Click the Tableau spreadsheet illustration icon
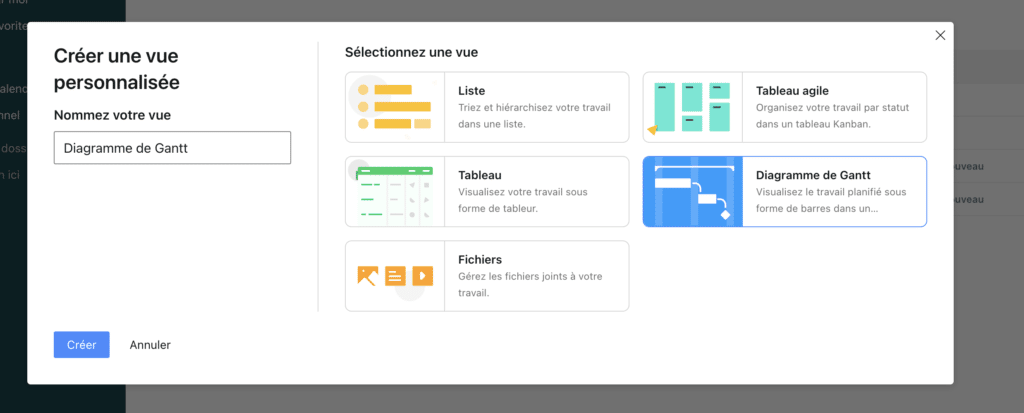The width and height of the screenshot is (1024, 413). (x=394, y=191)
